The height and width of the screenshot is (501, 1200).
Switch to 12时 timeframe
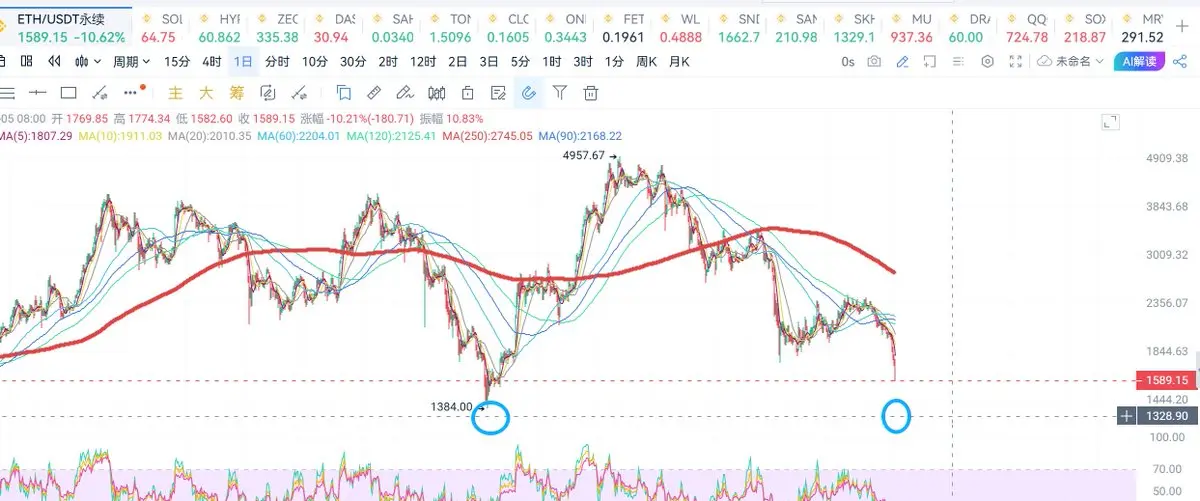pyautogui.click(x=423, y=61)
